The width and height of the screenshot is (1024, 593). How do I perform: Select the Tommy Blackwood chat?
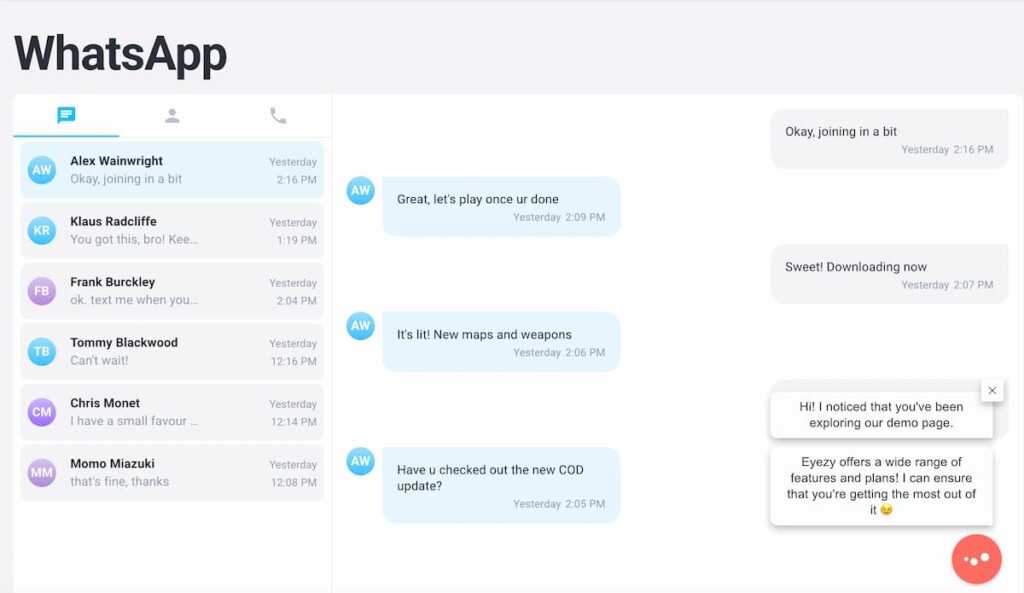pos(172,351)
